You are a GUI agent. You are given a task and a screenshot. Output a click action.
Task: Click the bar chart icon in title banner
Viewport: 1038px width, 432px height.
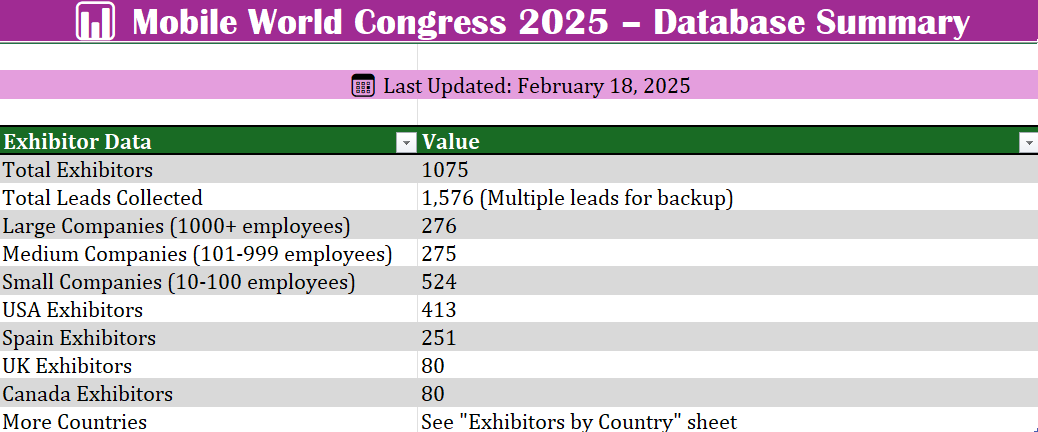tap(95, 21)
